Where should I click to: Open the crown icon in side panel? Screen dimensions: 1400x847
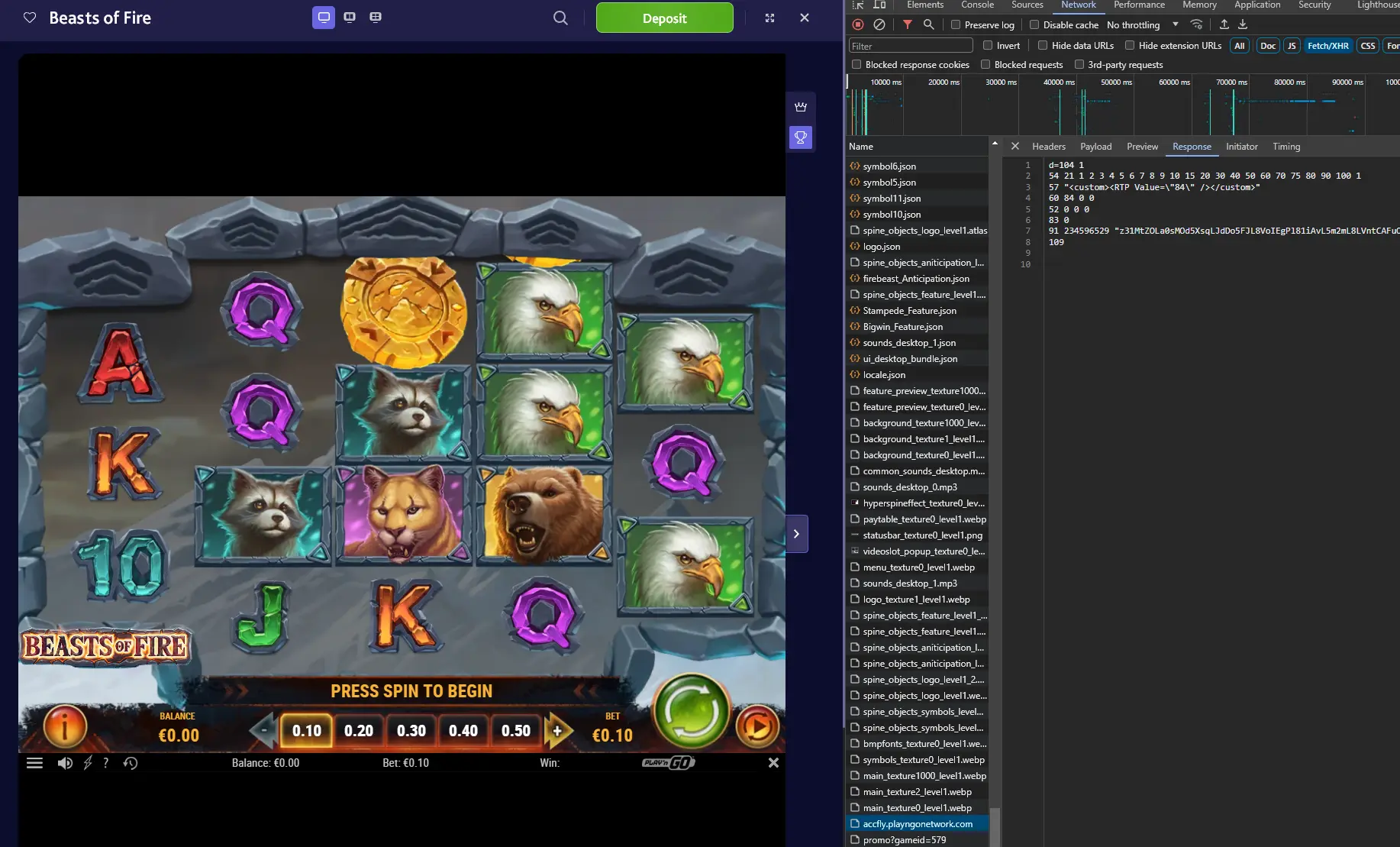pos(800,107)
